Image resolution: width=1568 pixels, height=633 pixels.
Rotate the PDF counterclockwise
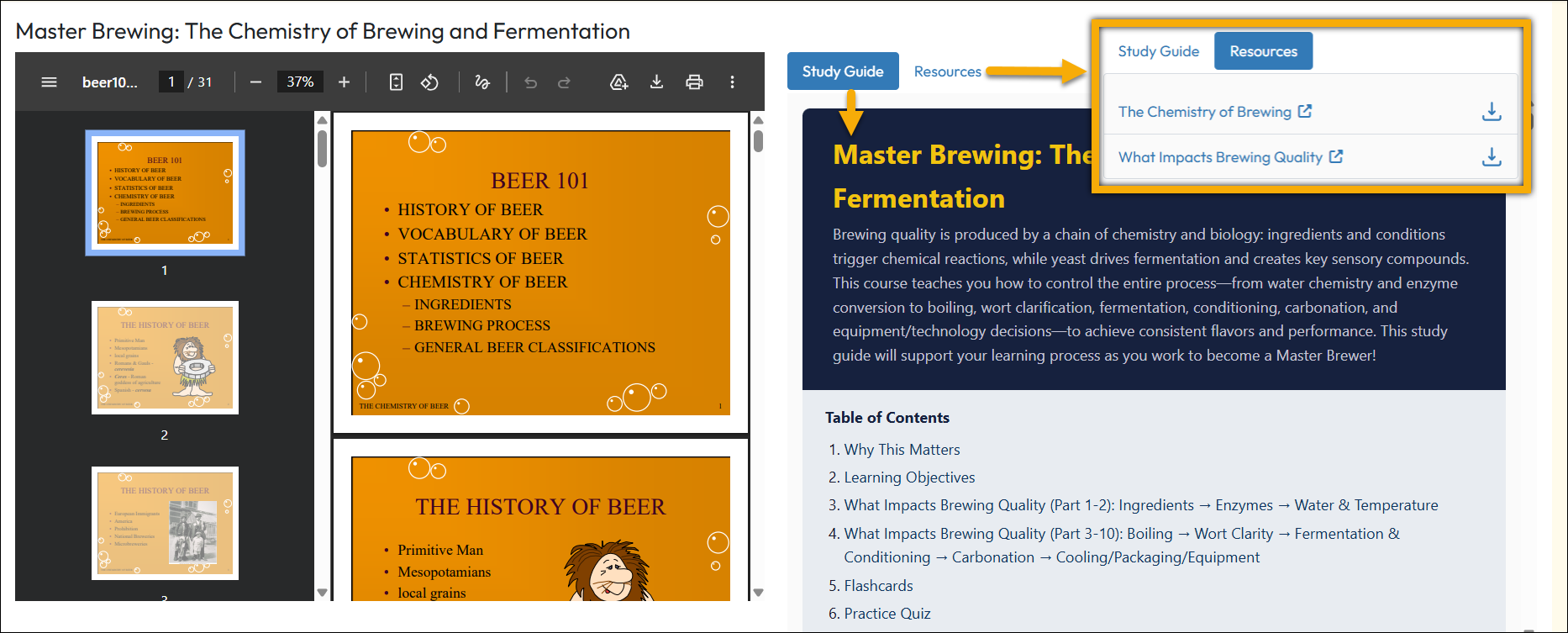[x=429, y=82]
